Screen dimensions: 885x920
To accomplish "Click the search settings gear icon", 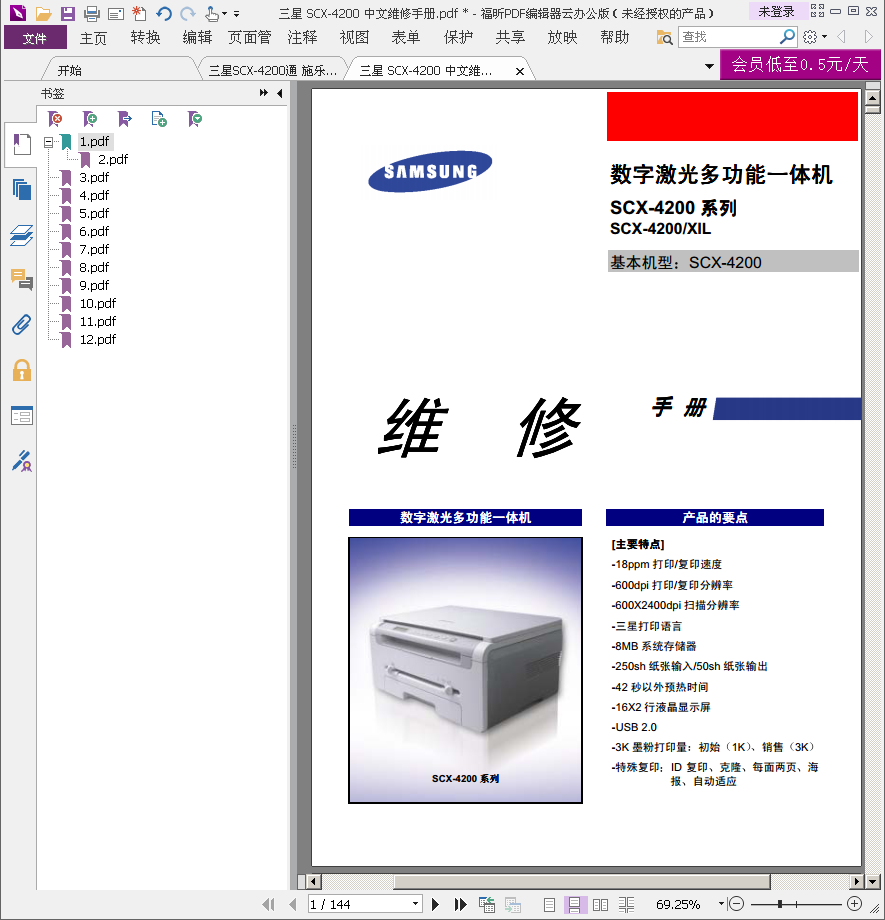I will point(810,37).
